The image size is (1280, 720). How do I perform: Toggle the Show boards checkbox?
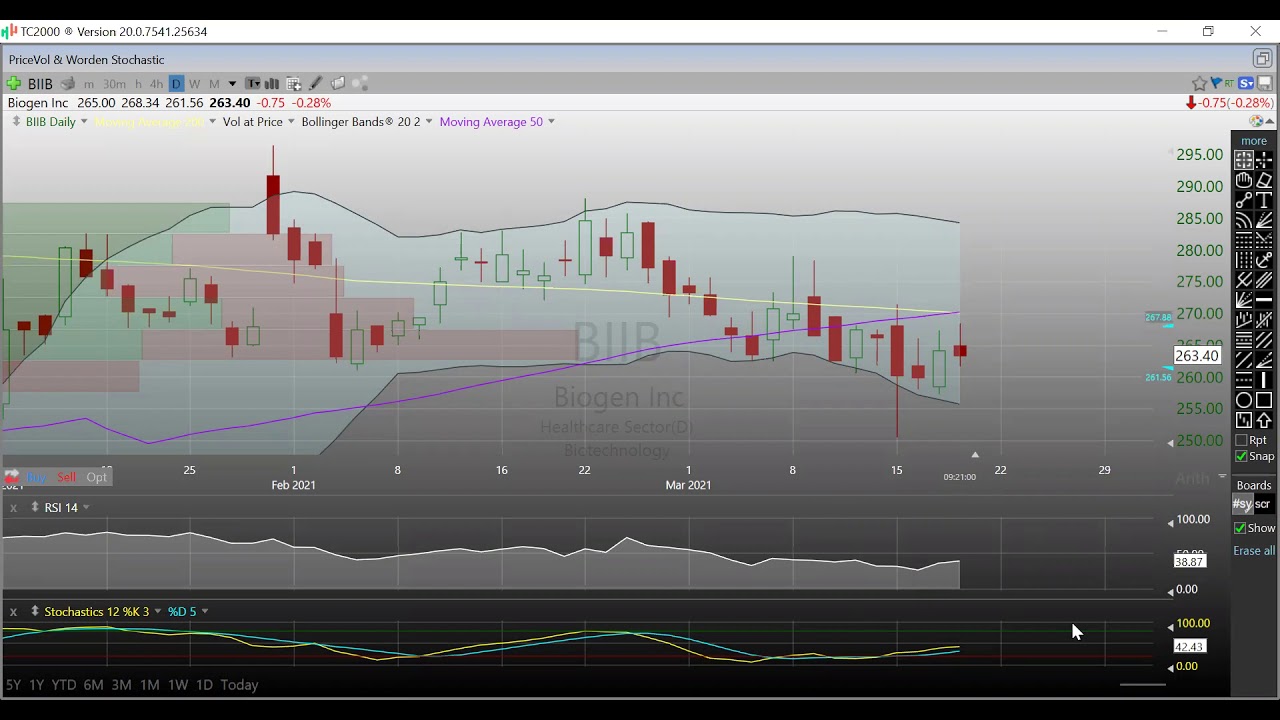(x=1240, y=528)
